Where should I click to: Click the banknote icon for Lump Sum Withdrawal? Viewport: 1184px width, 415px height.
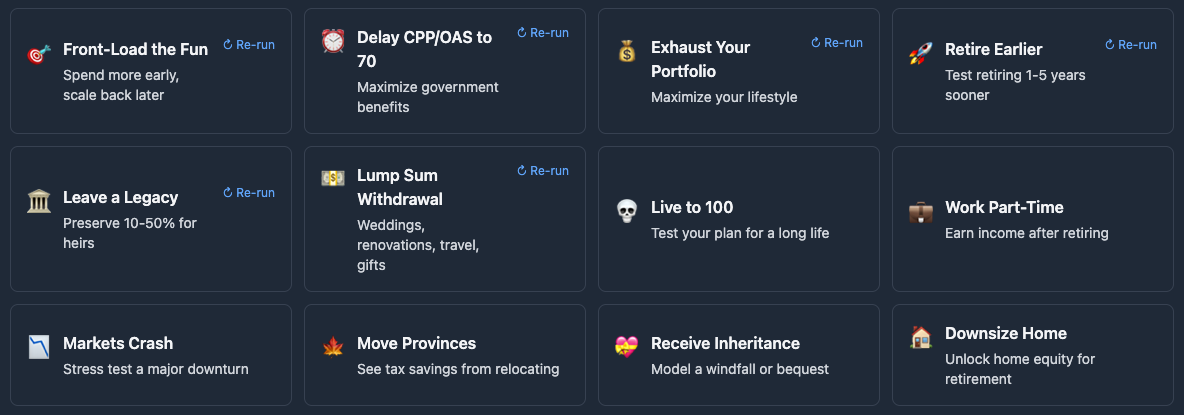[x=332, y=177]
